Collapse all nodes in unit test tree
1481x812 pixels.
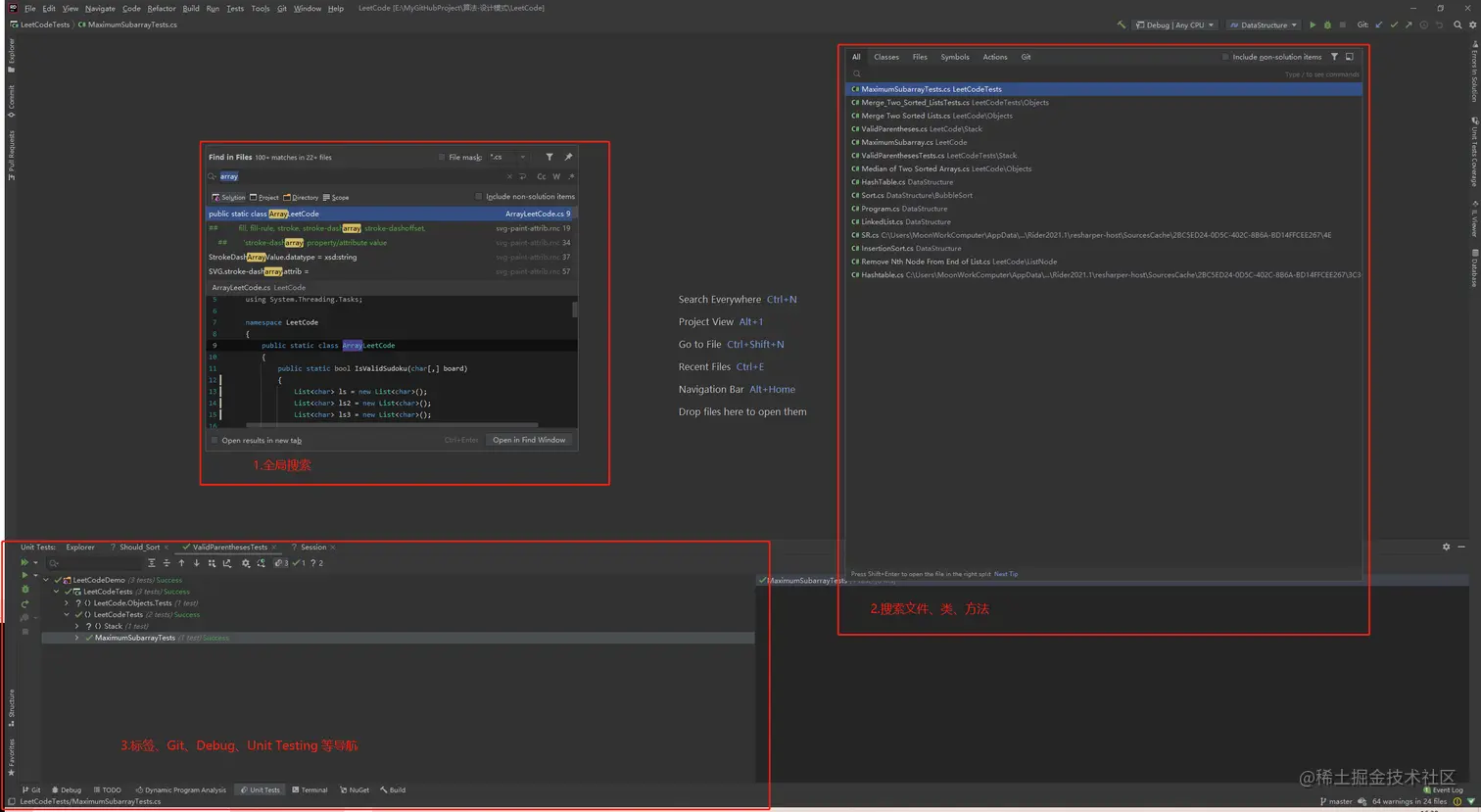point(167,563)
